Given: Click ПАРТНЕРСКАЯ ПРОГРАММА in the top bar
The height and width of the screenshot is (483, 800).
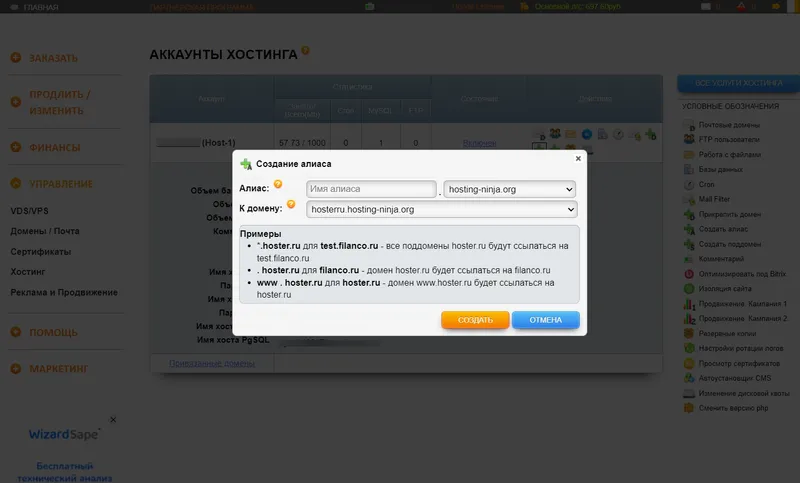Looking at the screenshot, I should (203, 7).
